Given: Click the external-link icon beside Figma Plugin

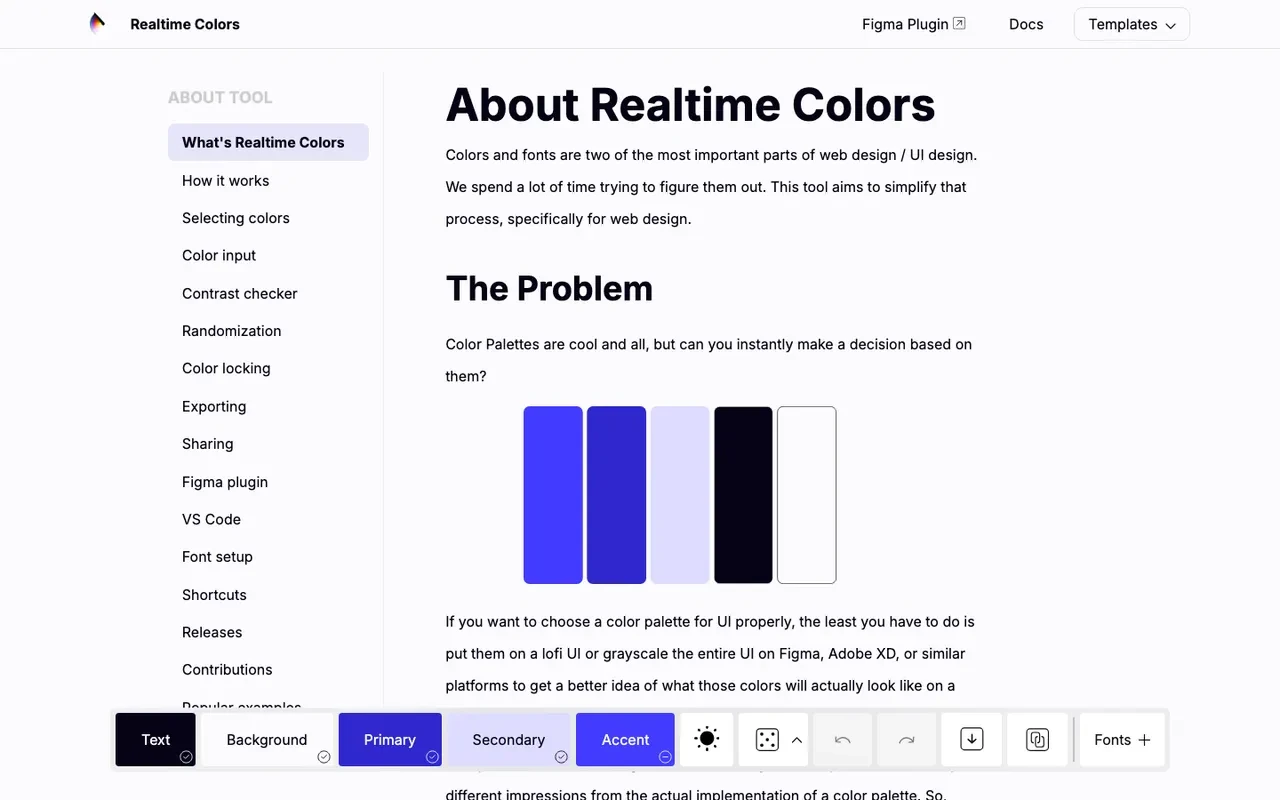Looking at the screenshot, I should pos(959,23).
